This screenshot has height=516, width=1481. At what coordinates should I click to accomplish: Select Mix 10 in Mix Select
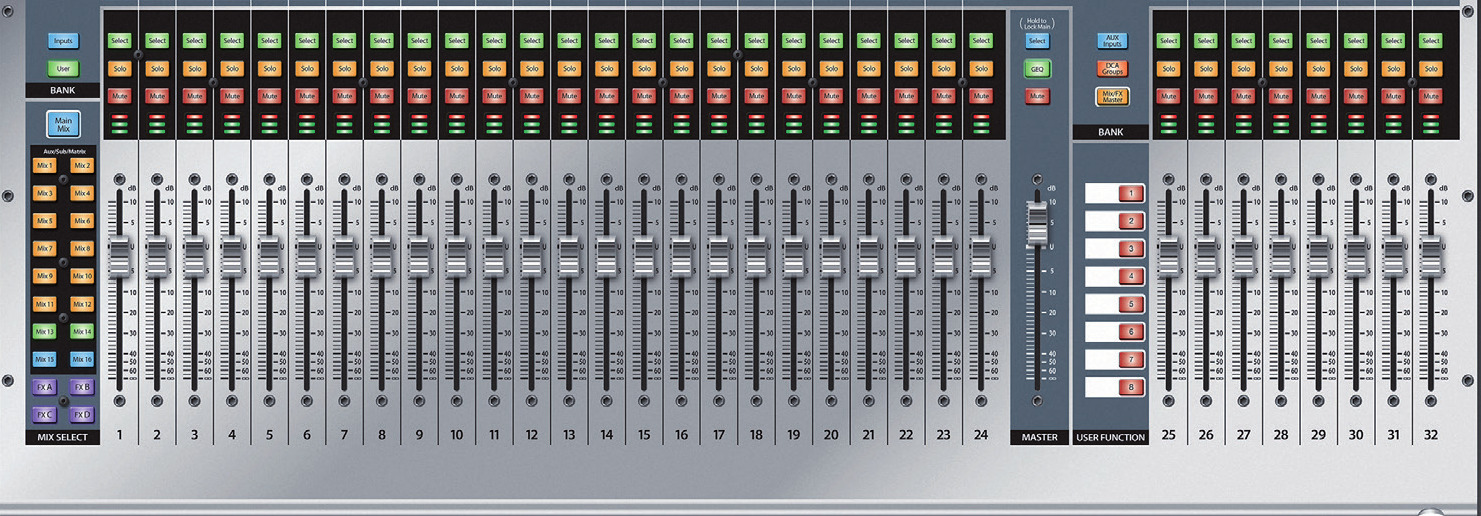tap(82, 276)
